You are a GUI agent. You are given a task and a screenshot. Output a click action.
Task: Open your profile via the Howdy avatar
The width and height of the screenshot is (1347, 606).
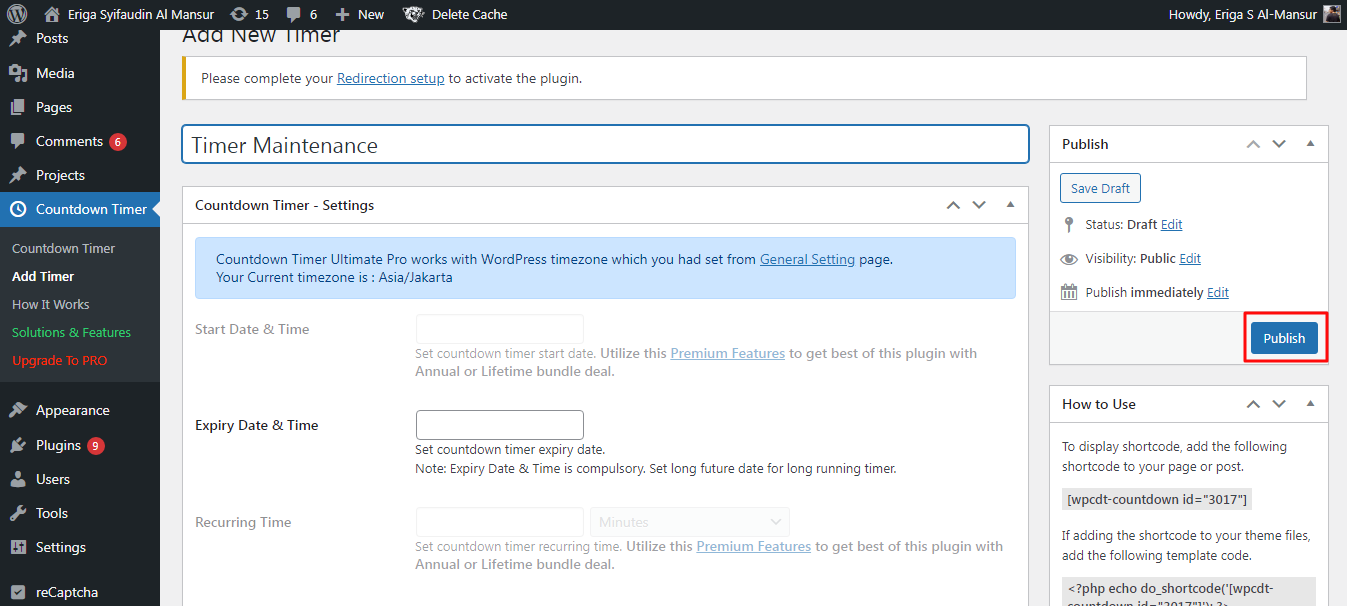[1330, 14]
